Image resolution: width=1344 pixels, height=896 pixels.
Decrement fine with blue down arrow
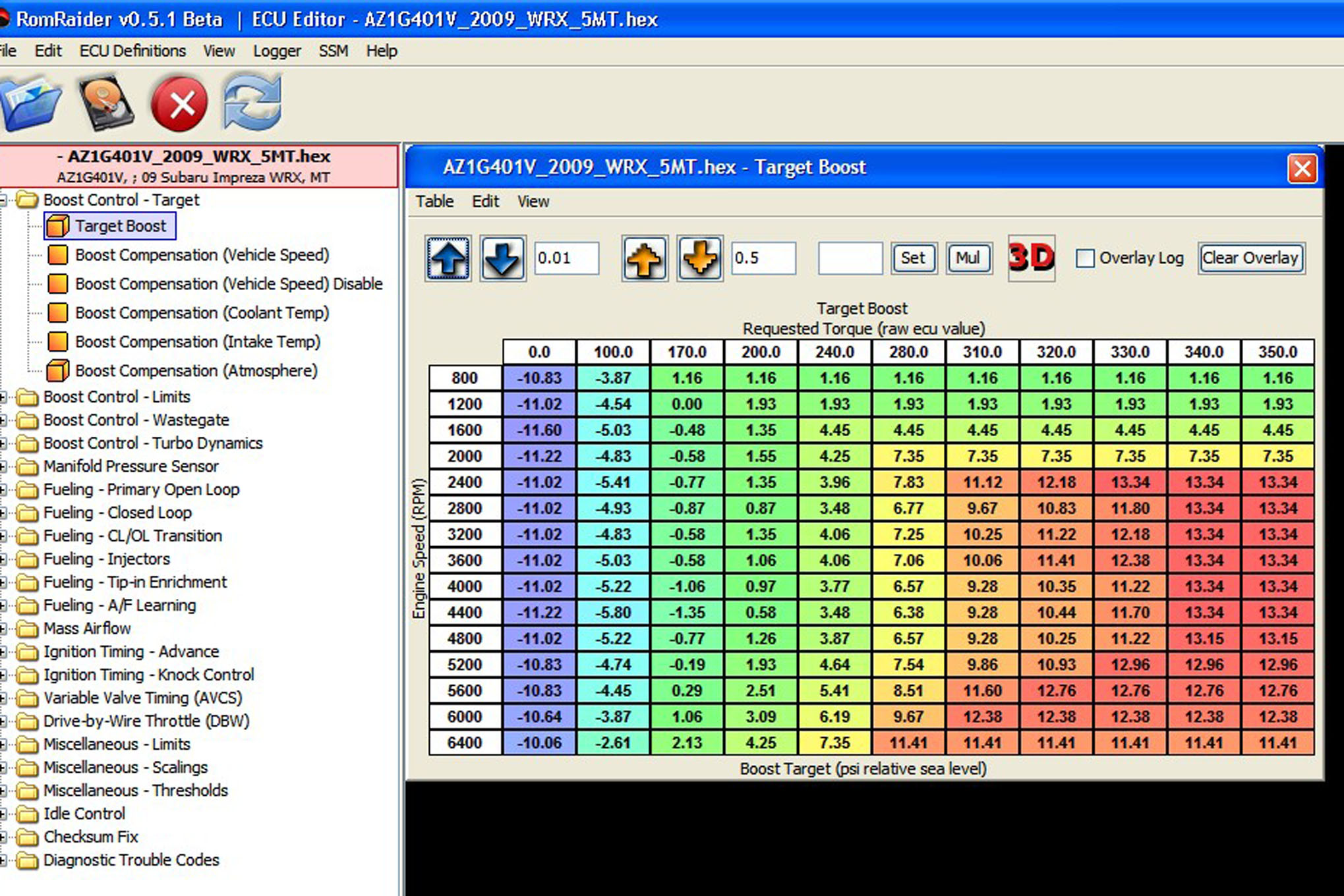(x=502, y=258)
